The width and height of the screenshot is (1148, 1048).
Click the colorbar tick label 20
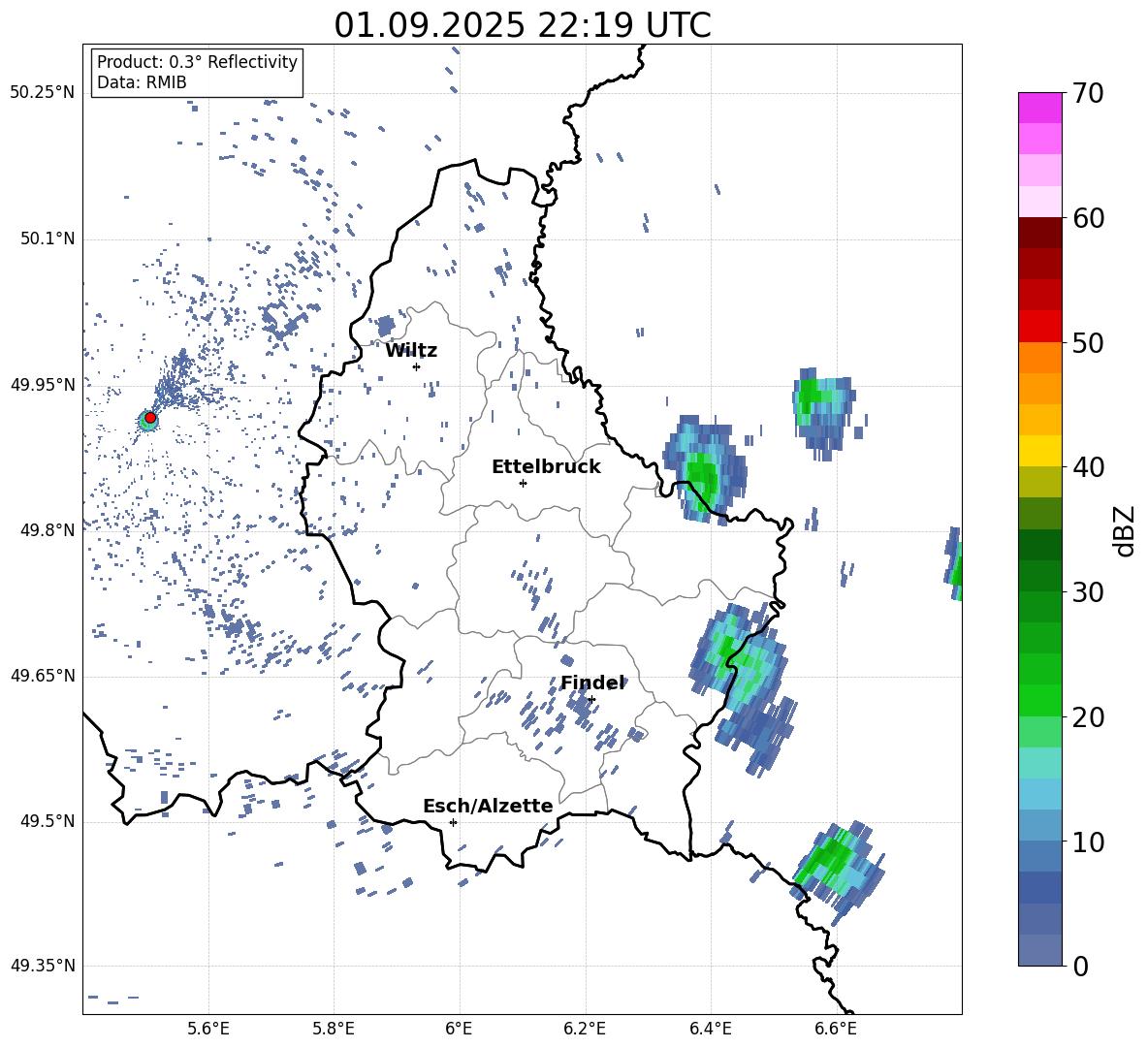(x=1088, y=717)
